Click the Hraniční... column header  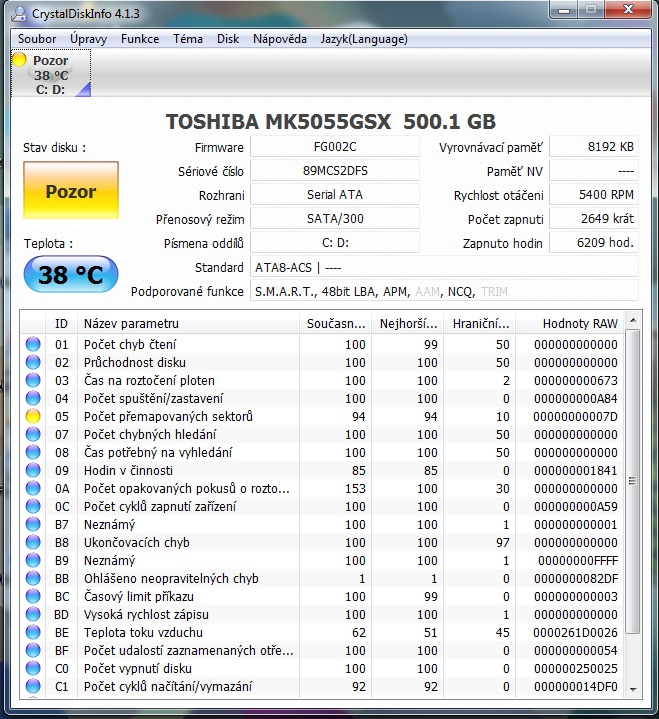(480, 323)
